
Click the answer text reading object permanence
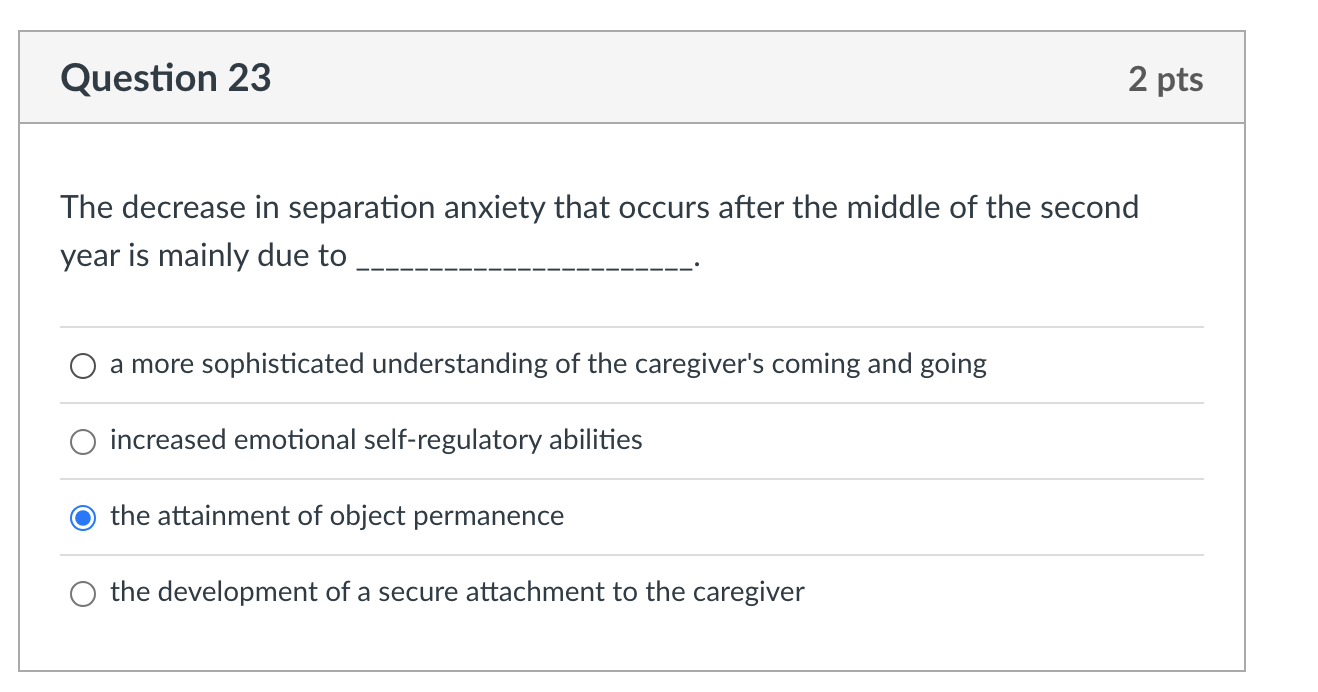[337, 516]
